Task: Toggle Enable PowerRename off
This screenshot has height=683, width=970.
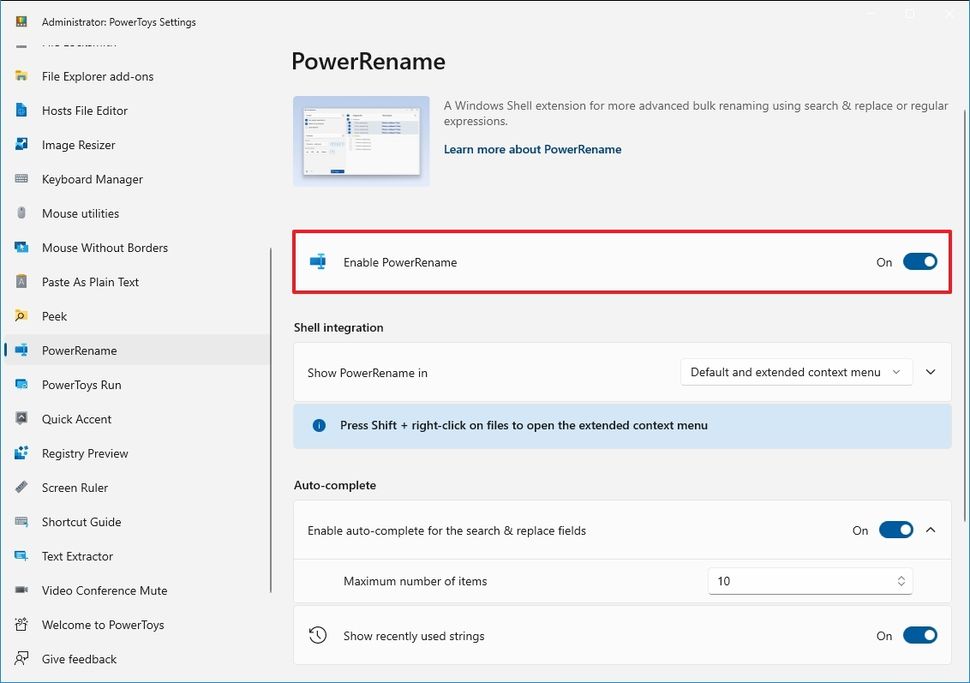Action: pyautogui.click(x=918, y=261)
